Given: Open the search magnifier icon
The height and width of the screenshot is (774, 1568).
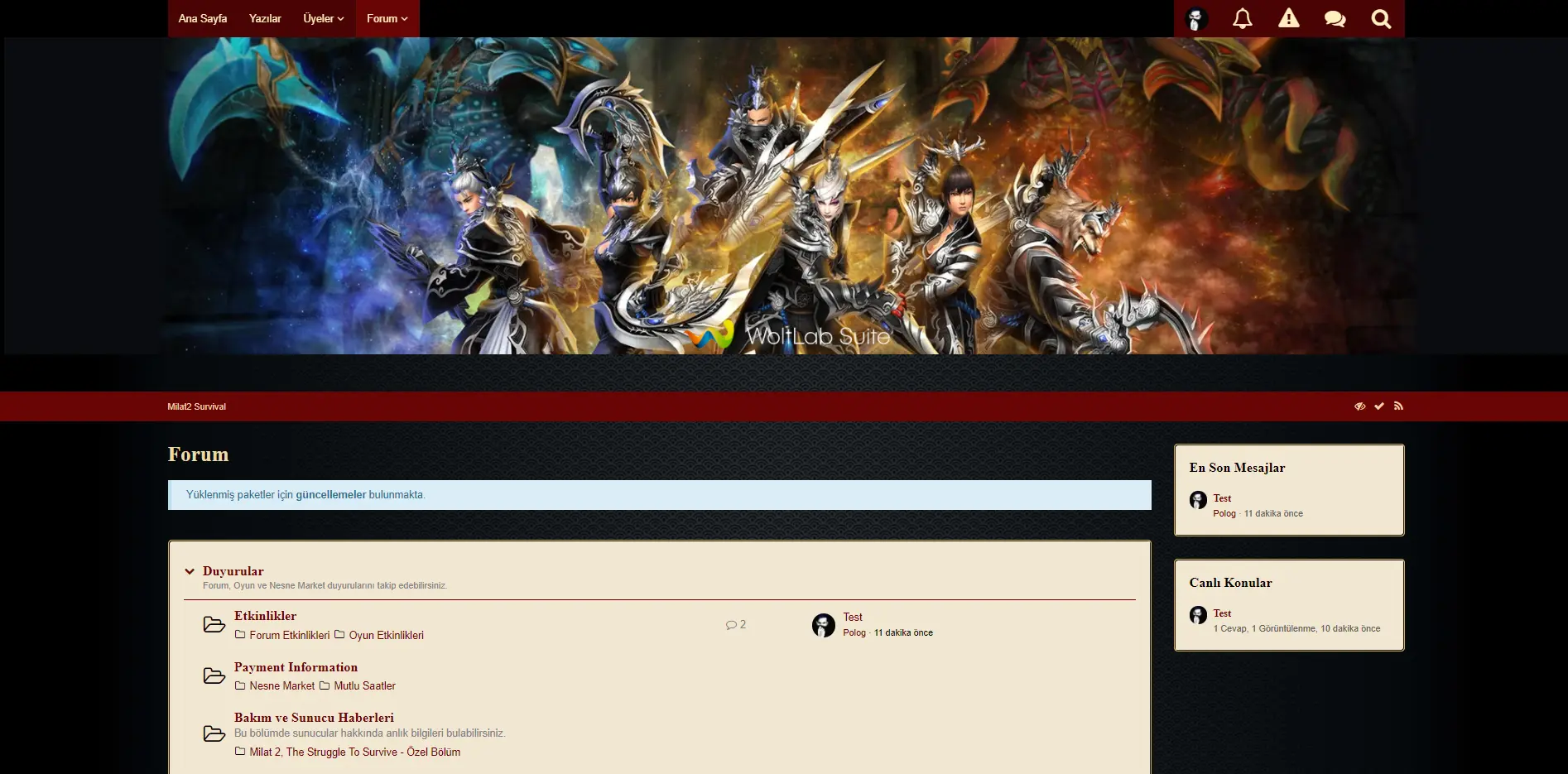Looking at the screenshot, I should [x=1381, y=18].
